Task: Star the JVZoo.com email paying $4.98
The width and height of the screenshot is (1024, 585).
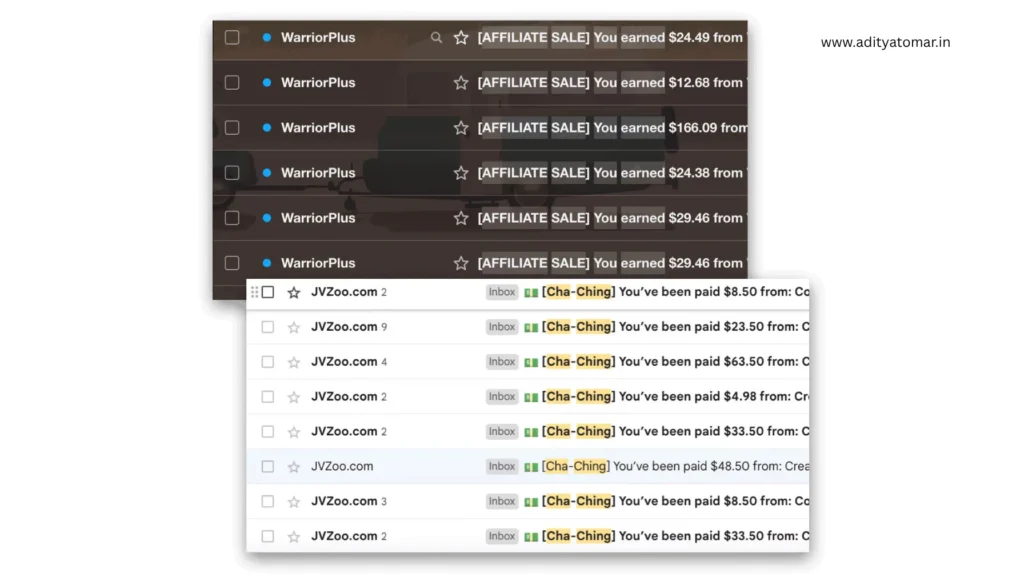Action: (x=294, y=397)
